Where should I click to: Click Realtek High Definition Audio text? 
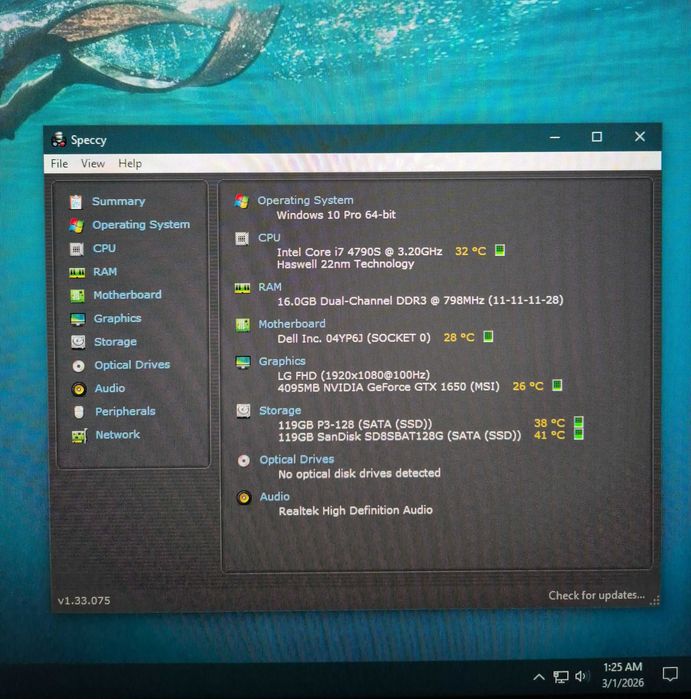[x=355, y=510]
